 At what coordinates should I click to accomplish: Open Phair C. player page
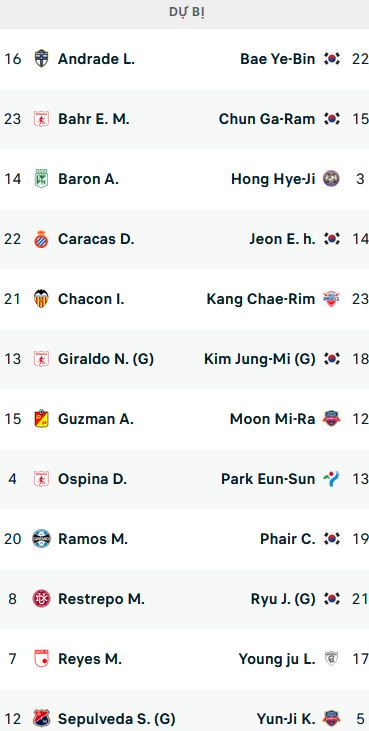[x=288, y=539]
